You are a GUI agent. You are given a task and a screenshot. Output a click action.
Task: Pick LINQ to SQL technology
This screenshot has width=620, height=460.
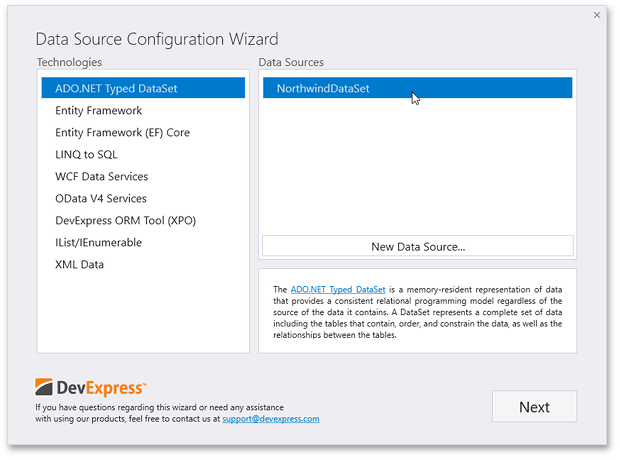pos(143,154)
